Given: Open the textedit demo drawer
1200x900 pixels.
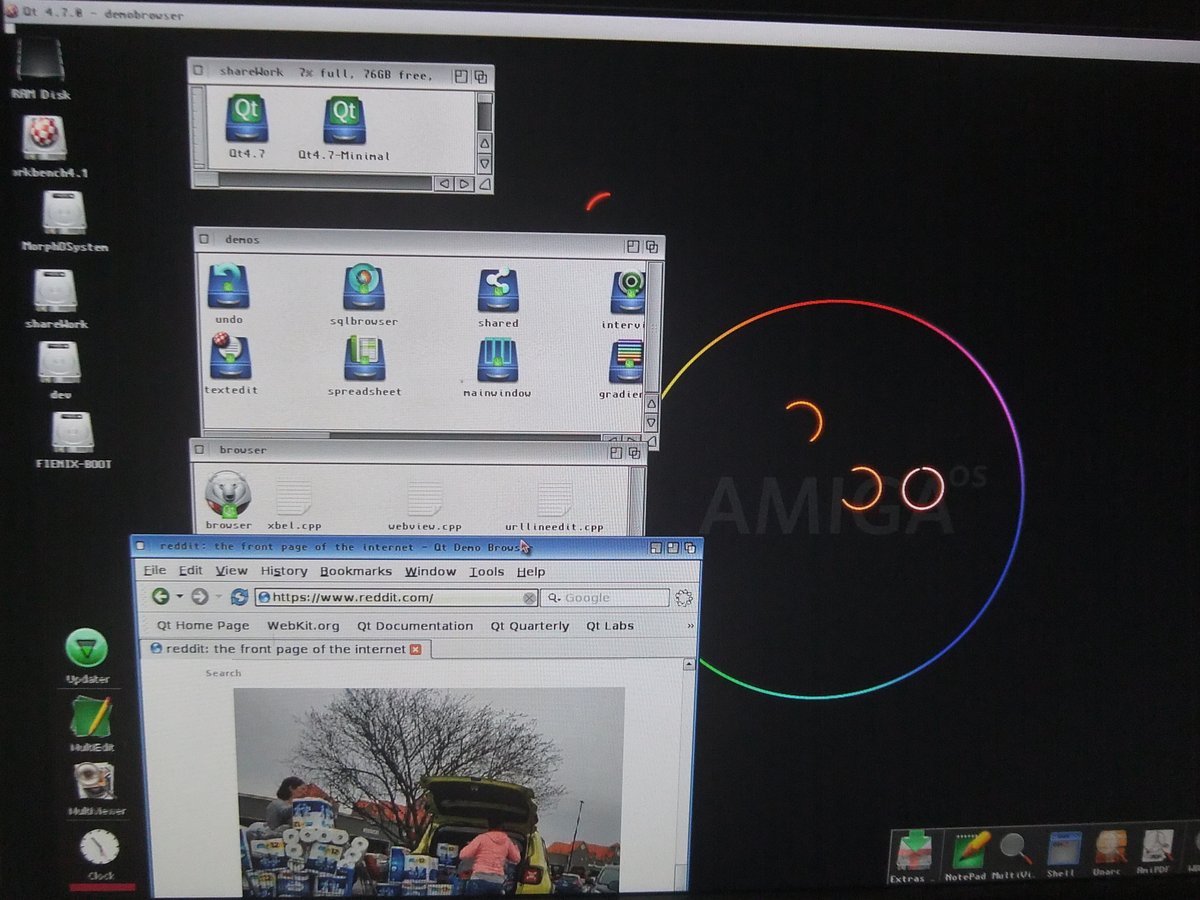Looking at the screenshot, I should pyautogui.click(x=231, y=357).
